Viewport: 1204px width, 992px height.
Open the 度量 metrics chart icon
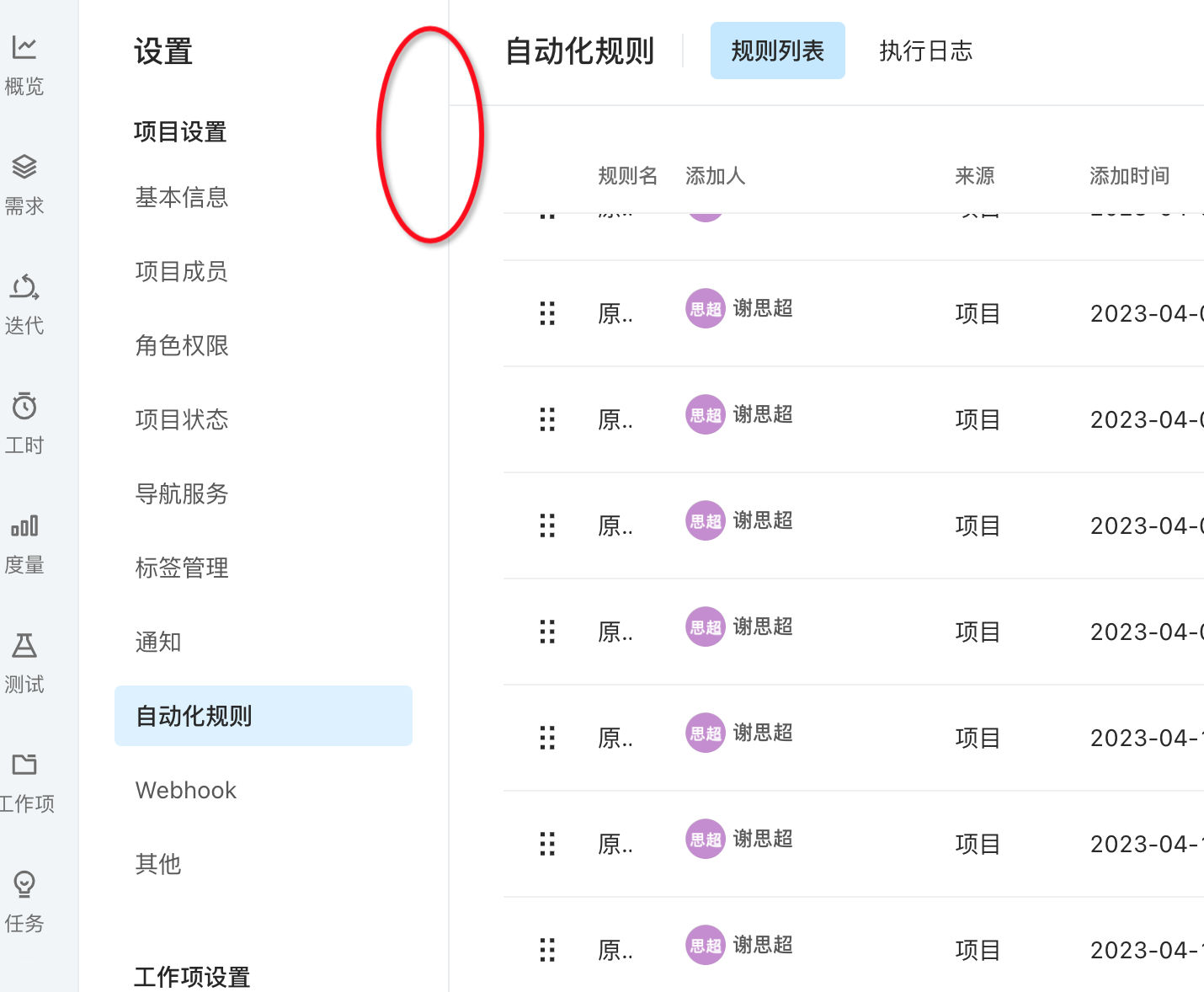click(24, 526)
